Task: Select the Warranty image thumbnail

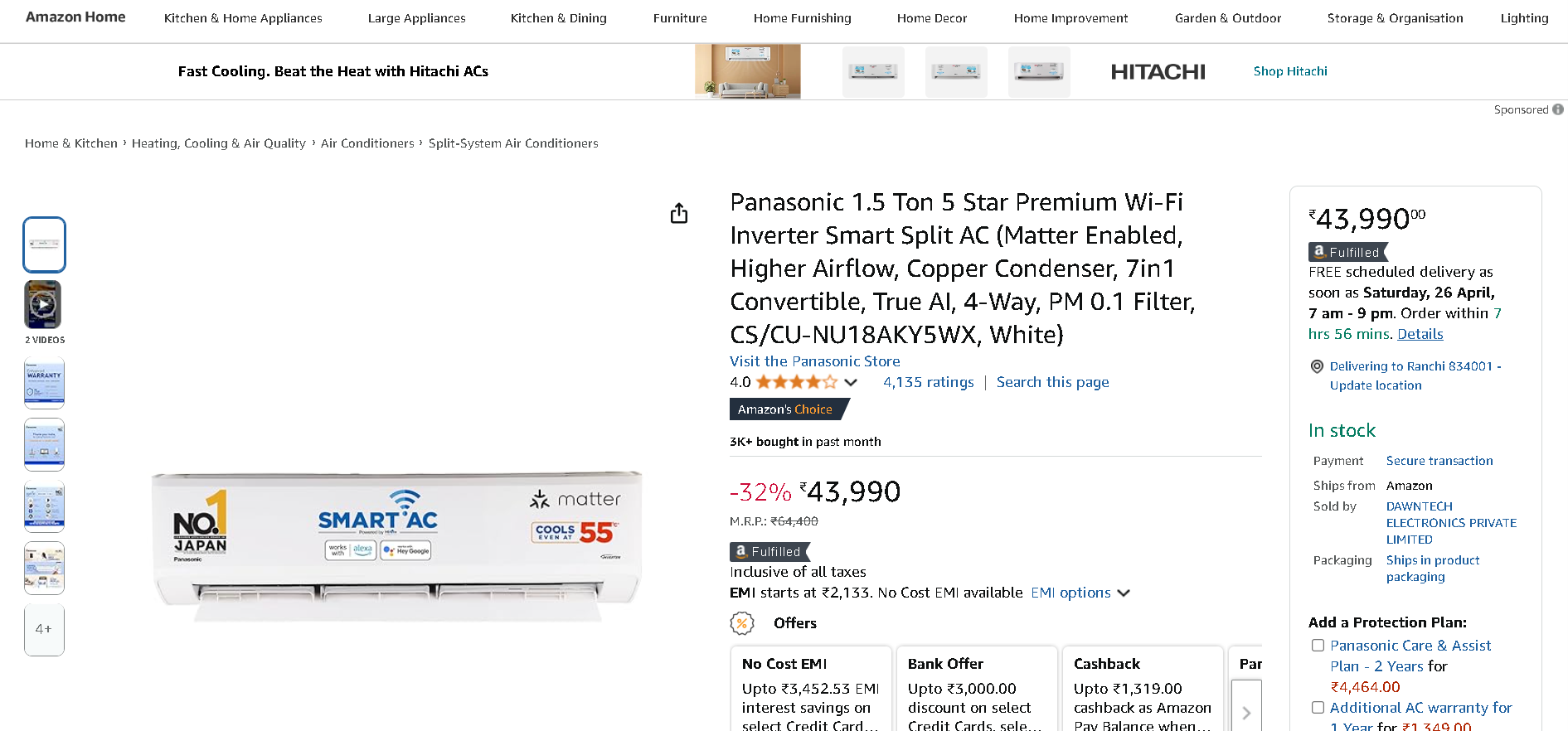Action: click(x=44, y=383)
